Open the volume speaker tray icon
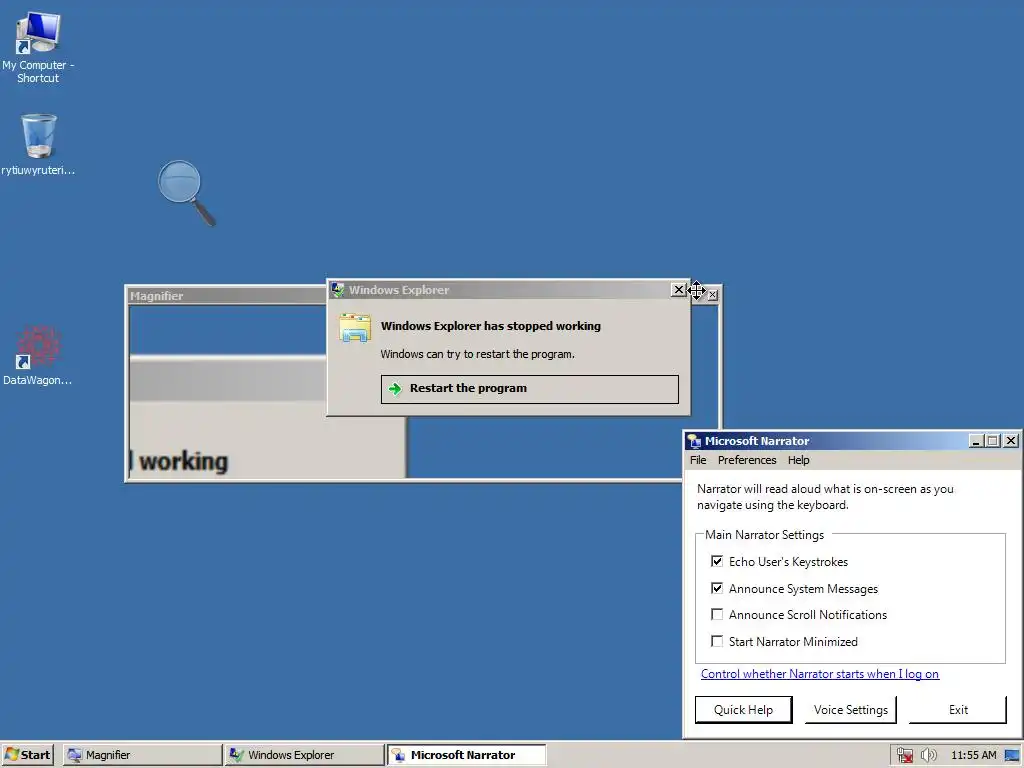The width and height of the screenshot is (1024, 768). pos(929,755)
